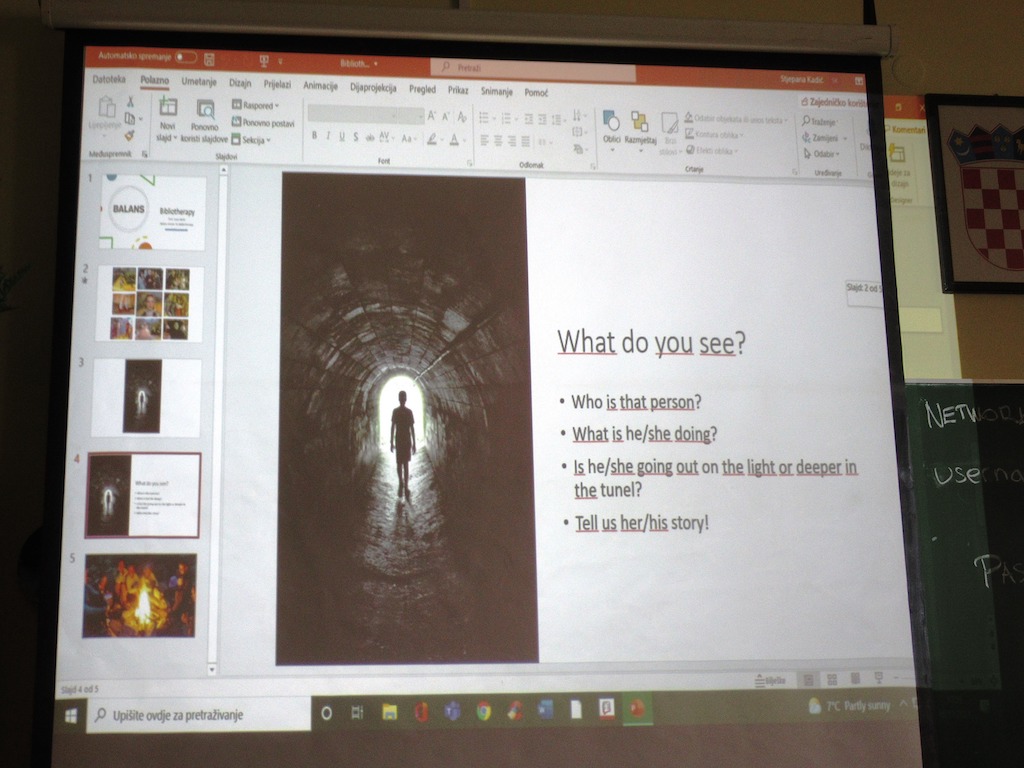The image size is (1024, 768).
Task: Toggle Strikethrough formatting
Action: click(370, 137)
